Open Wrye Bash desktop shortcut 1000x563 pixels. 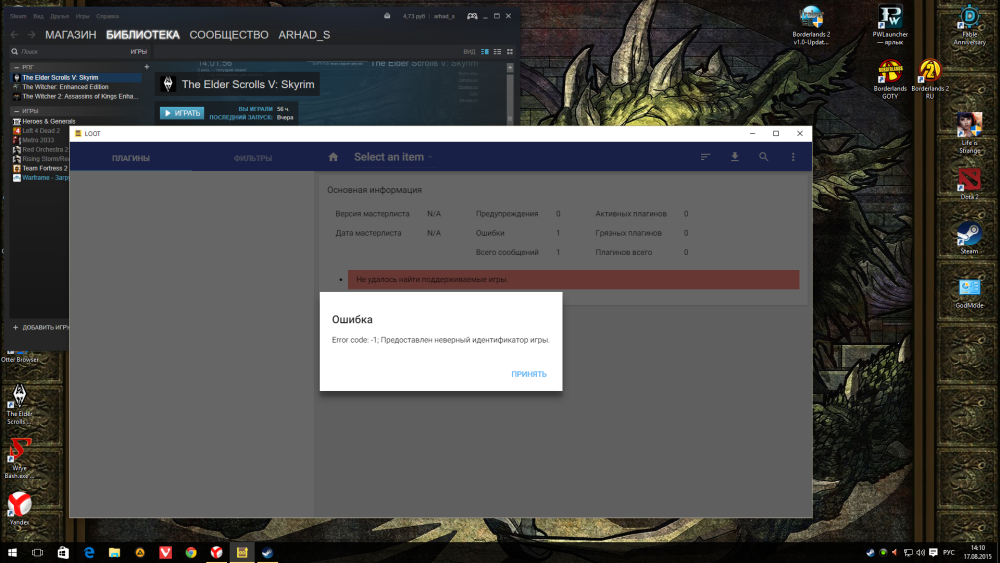pyautogui.click(x=20, y=458)
